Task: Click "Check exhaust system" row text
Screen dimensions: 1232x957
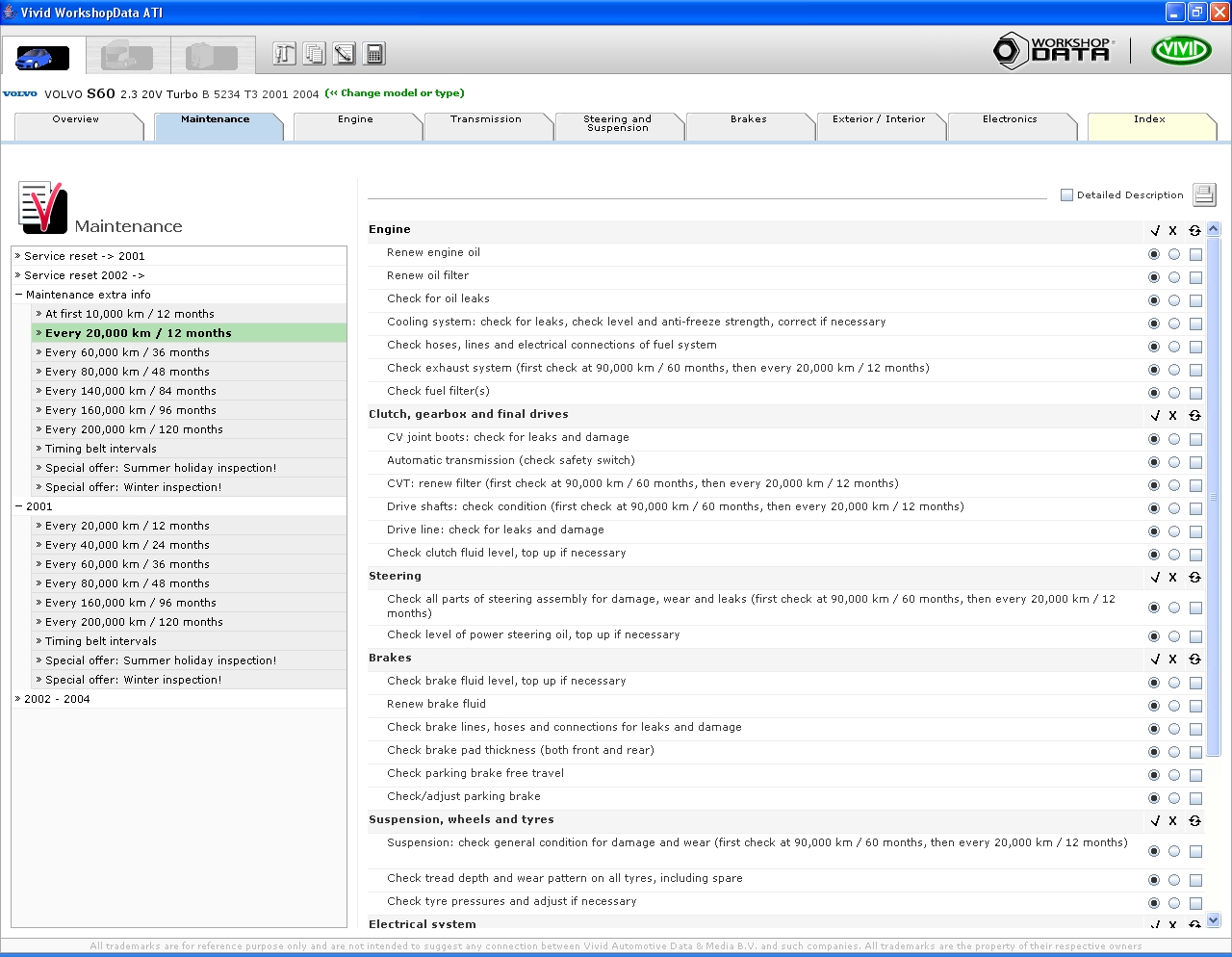Action: tap(658, 368)
